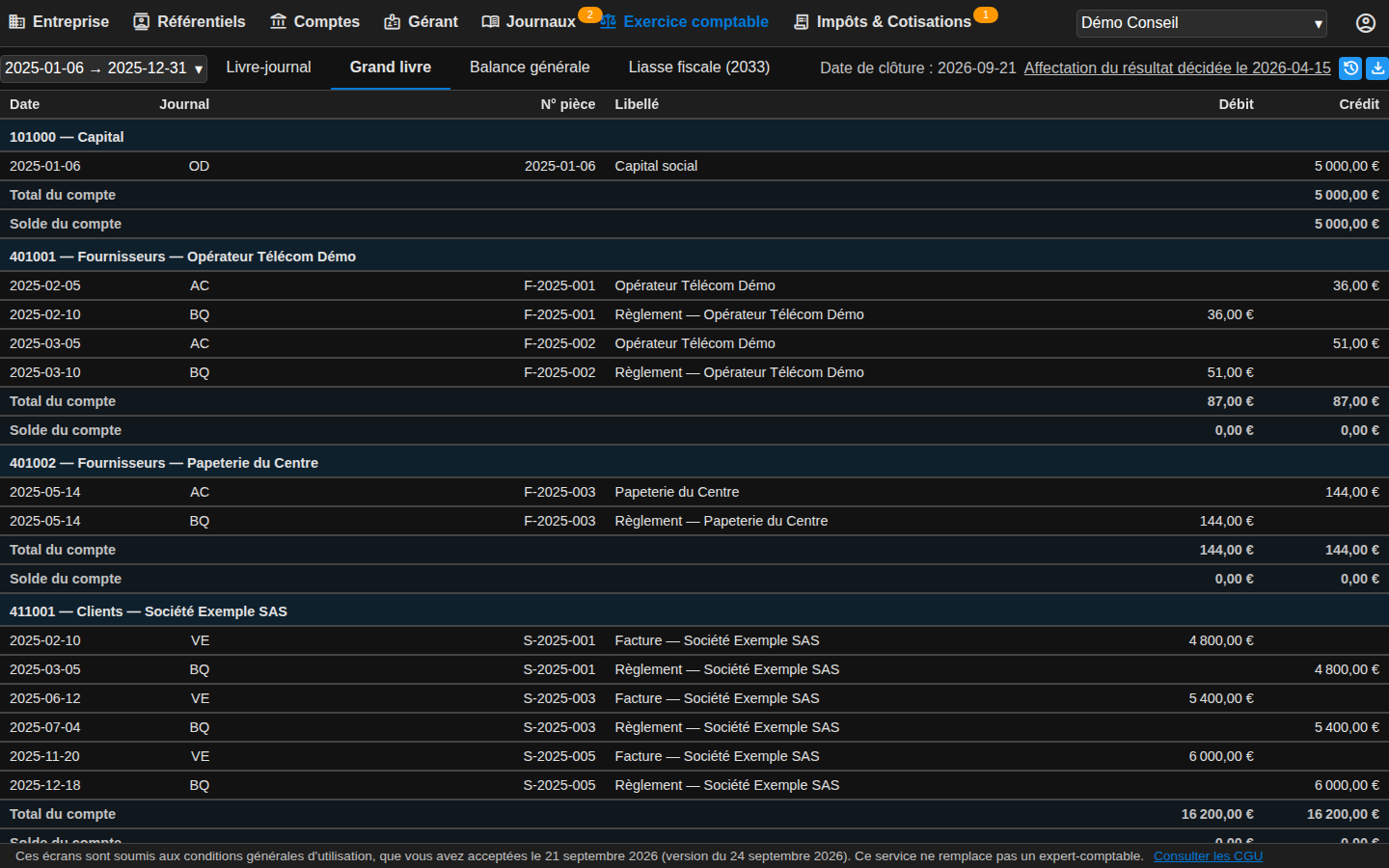Screen dimensions: 1389x868
Task: Click the bank icon beside Comptes
Action: 279,22
